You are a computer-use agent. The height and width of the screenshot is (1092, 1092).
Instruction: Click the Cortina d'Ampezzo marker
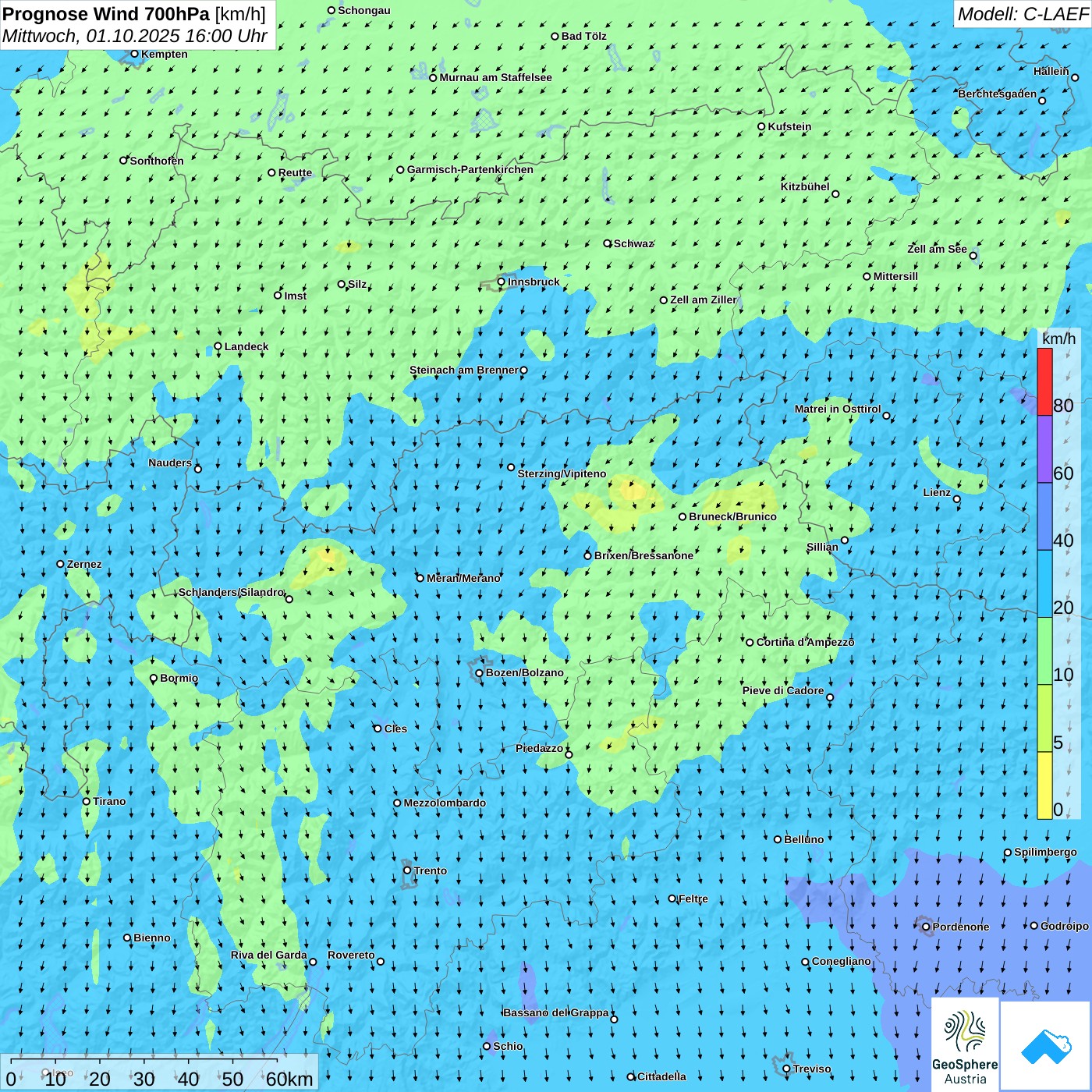coord(750,643)
